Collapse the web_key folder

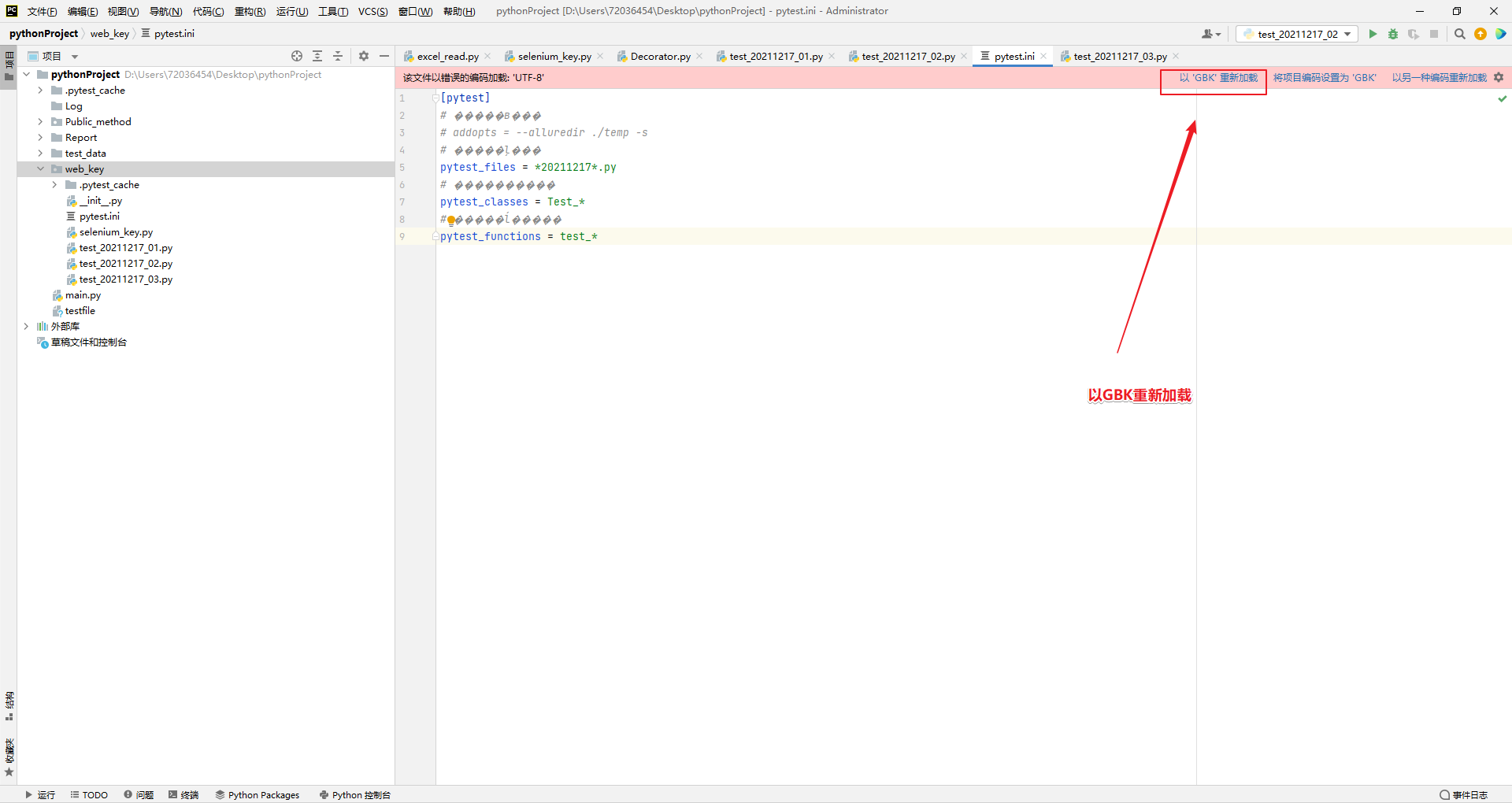40,169
